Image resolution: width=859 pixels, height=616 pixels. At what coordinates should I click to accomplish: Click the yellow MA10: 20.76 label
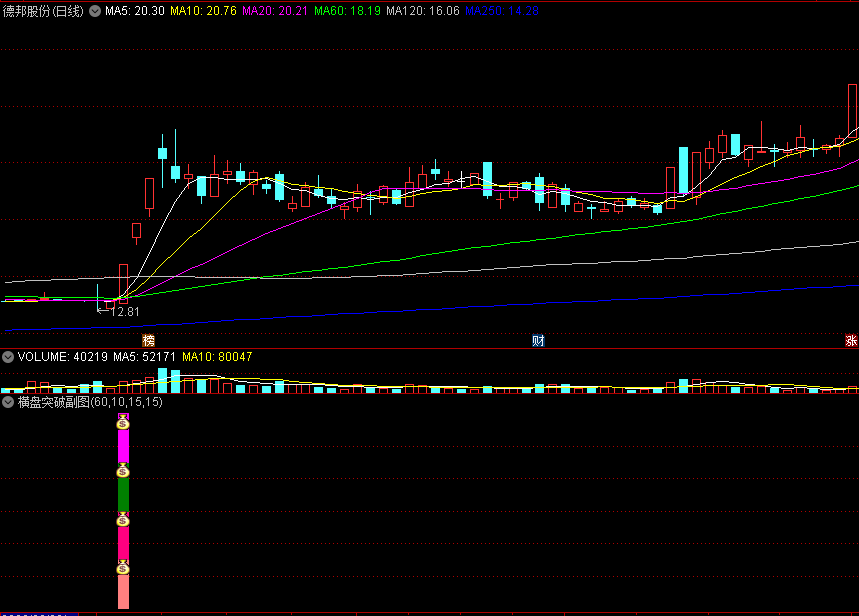pyautogui.click(x=203, y=11)
